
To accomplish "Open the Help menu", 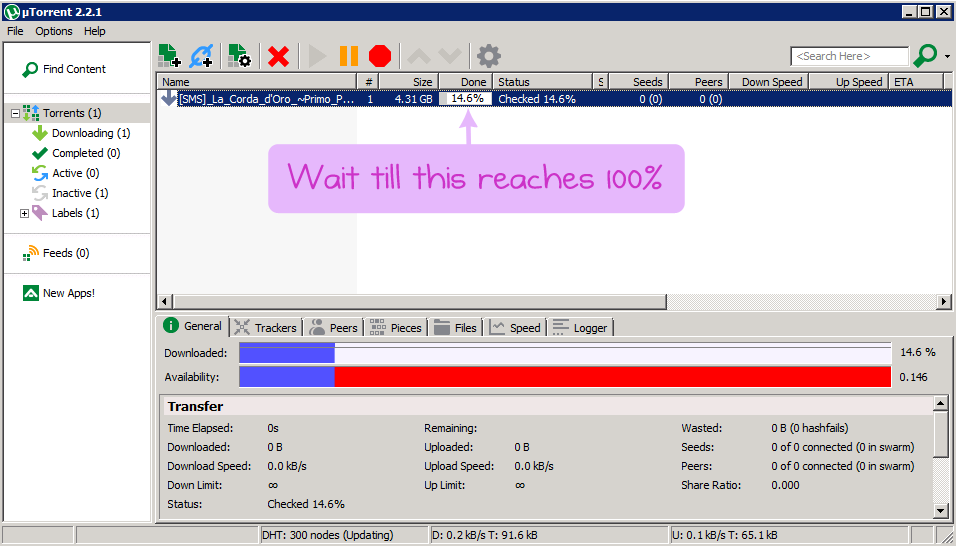I will (95, 31).
